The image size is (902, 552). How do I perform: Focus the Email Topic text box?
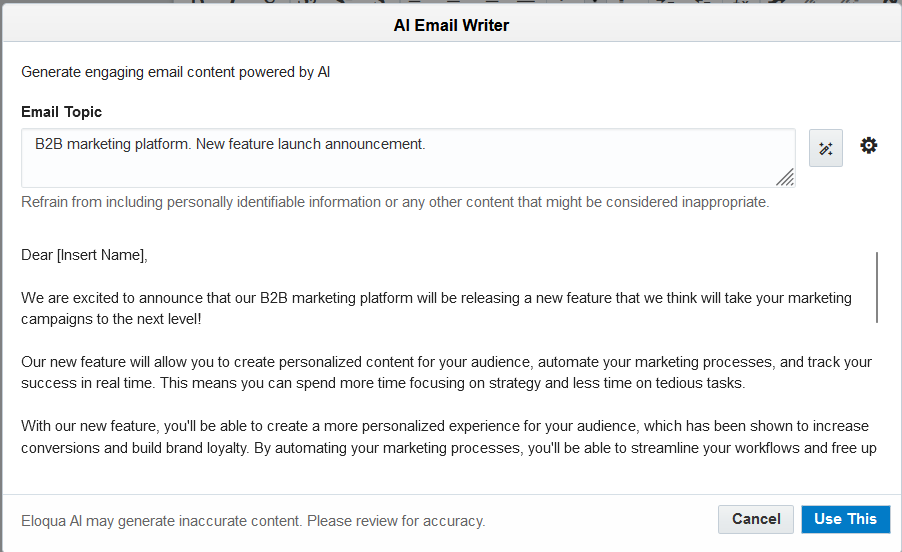(408, 158)
